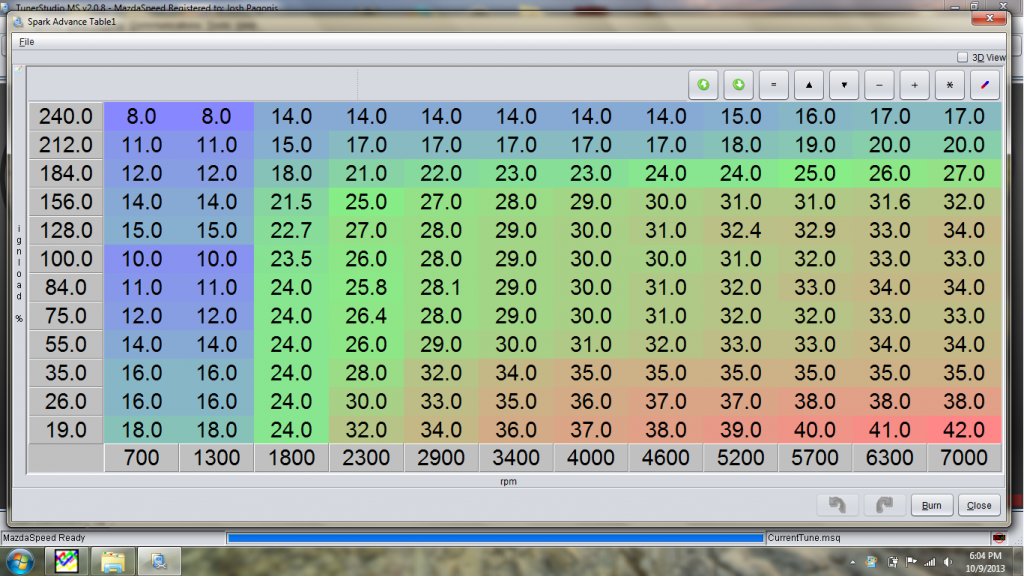Click the import table green down-arrow icon

tap(738, 85)
